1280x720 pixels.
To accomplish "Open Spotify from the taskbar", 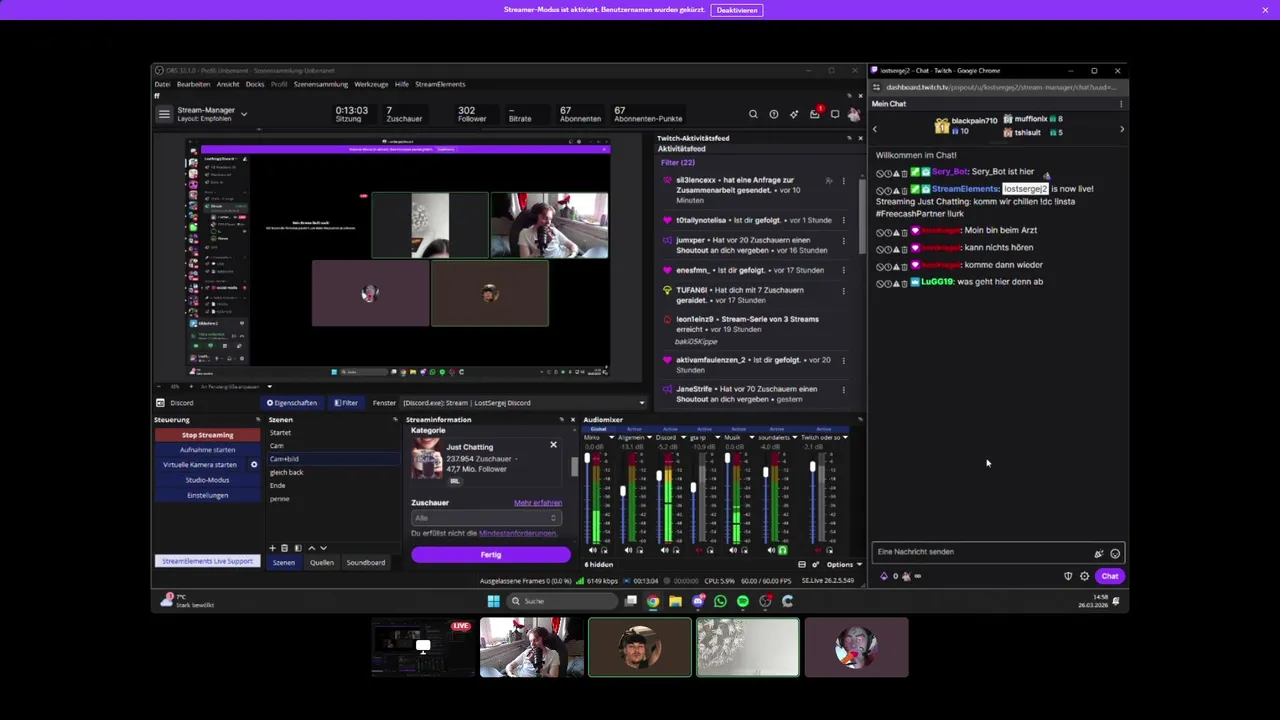I will [x=742, y=601].
